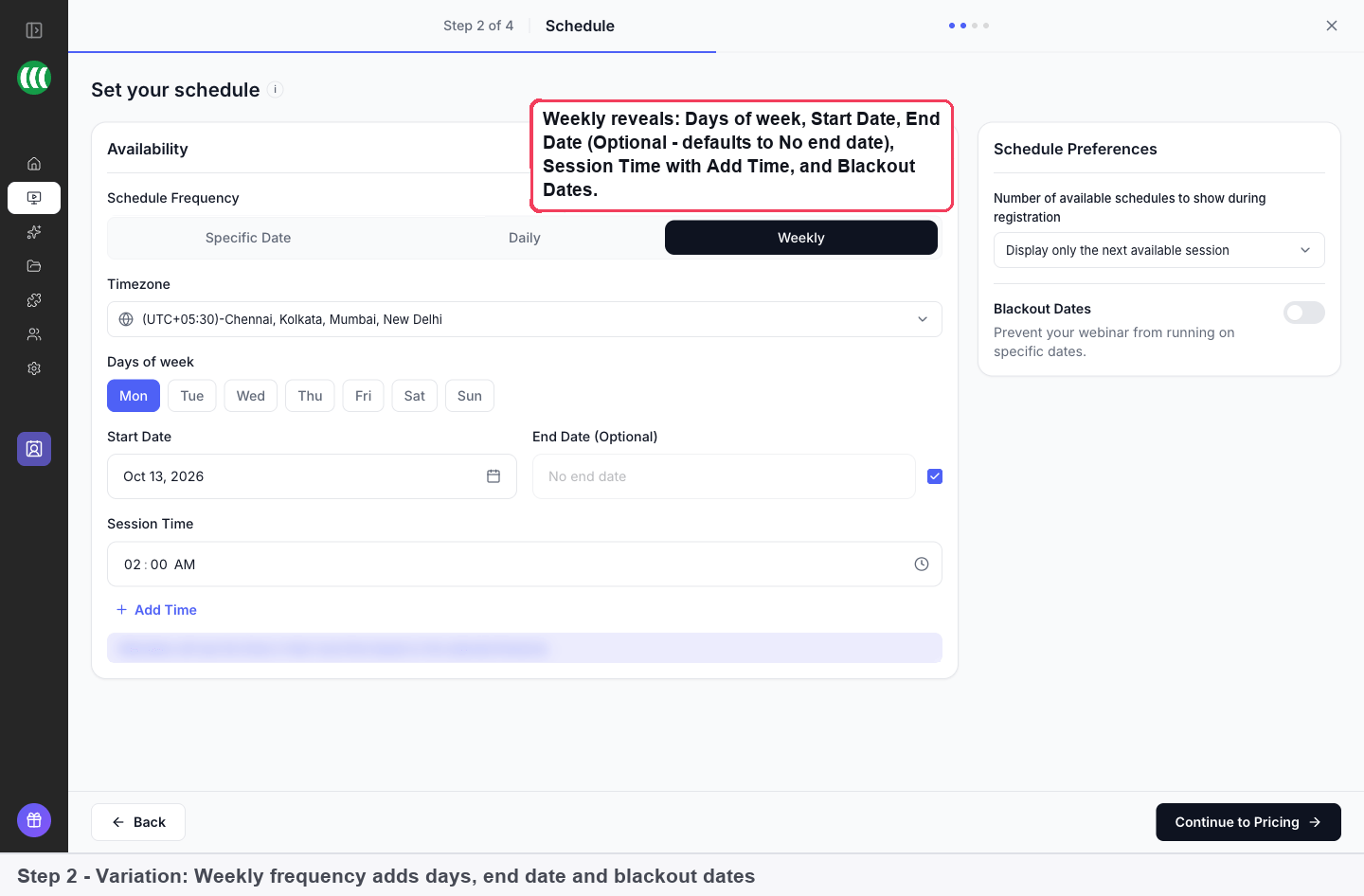
Task: Open the integrations puzzle icon in sidebar
Action: click(x=34, y=300)
